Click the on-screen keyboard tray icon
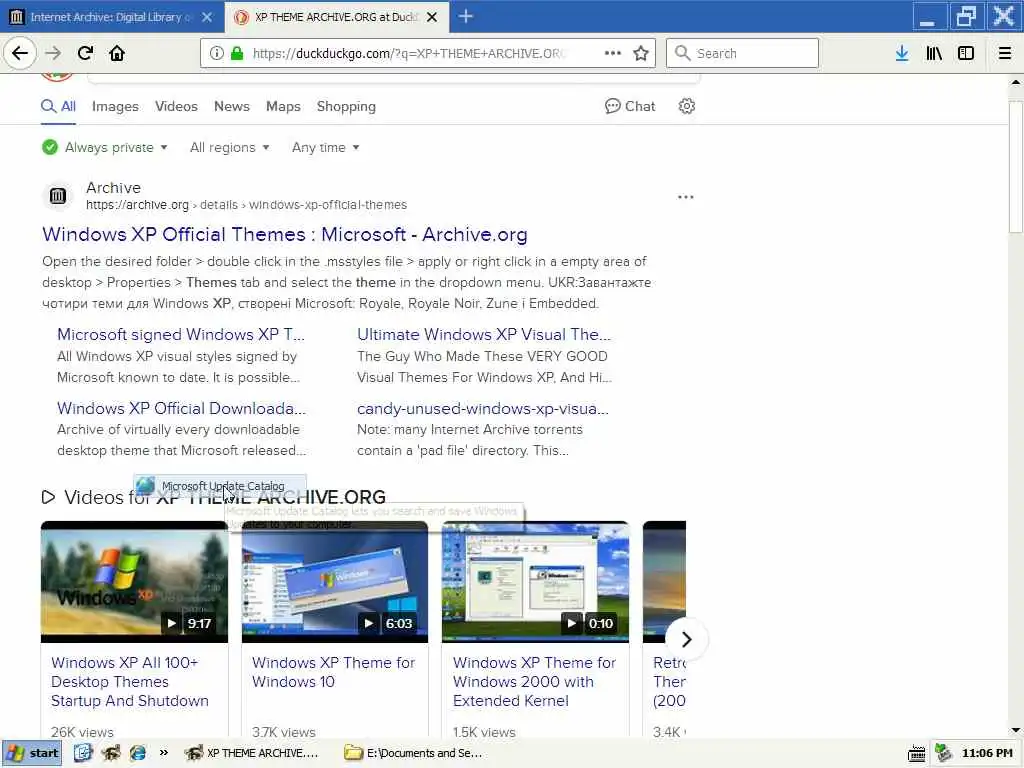1024x768 pixels. pyautogui.click(x=917, y=754)
